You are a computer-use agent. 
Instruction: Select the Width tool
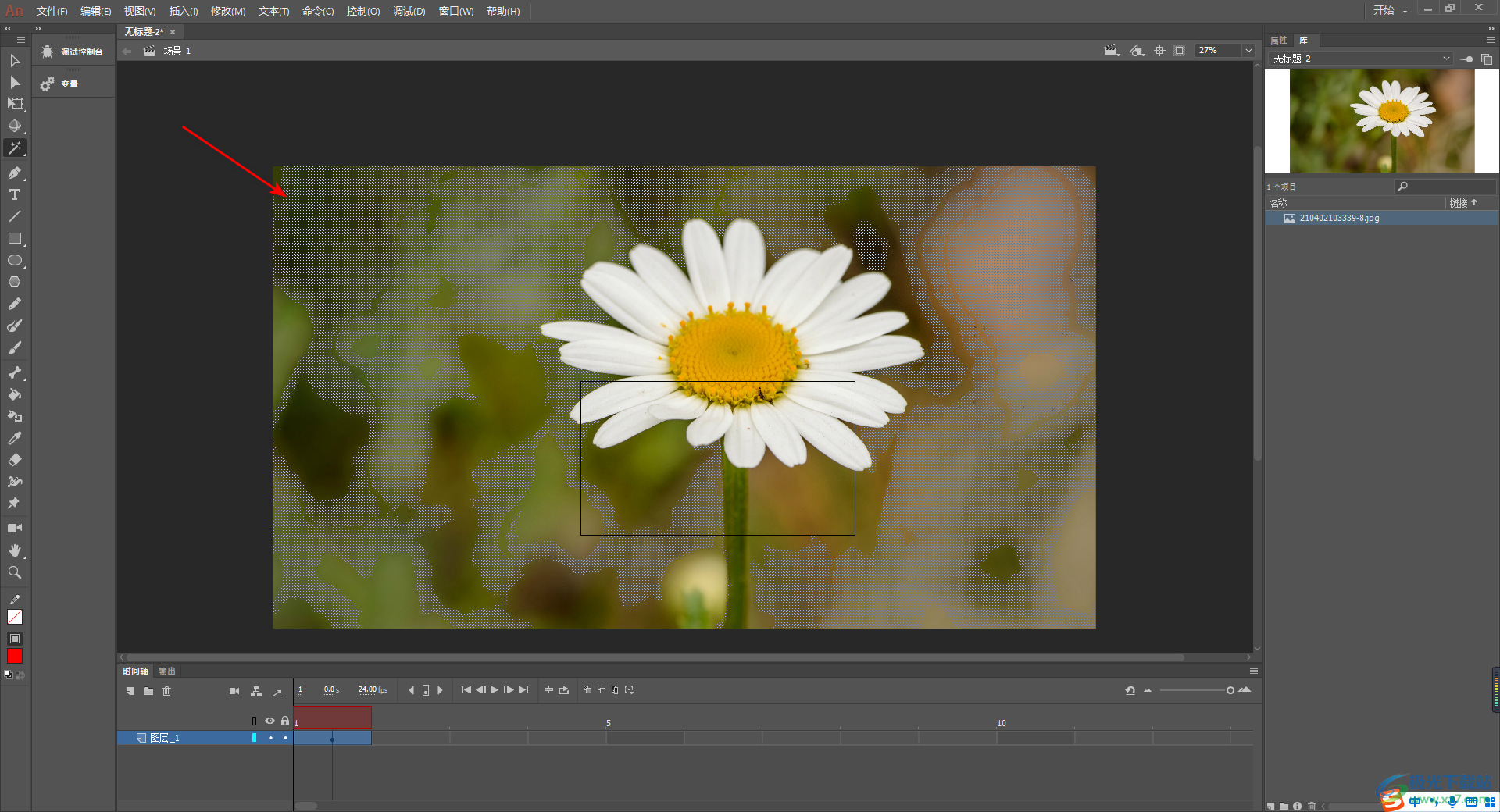[x=15, y=482]
